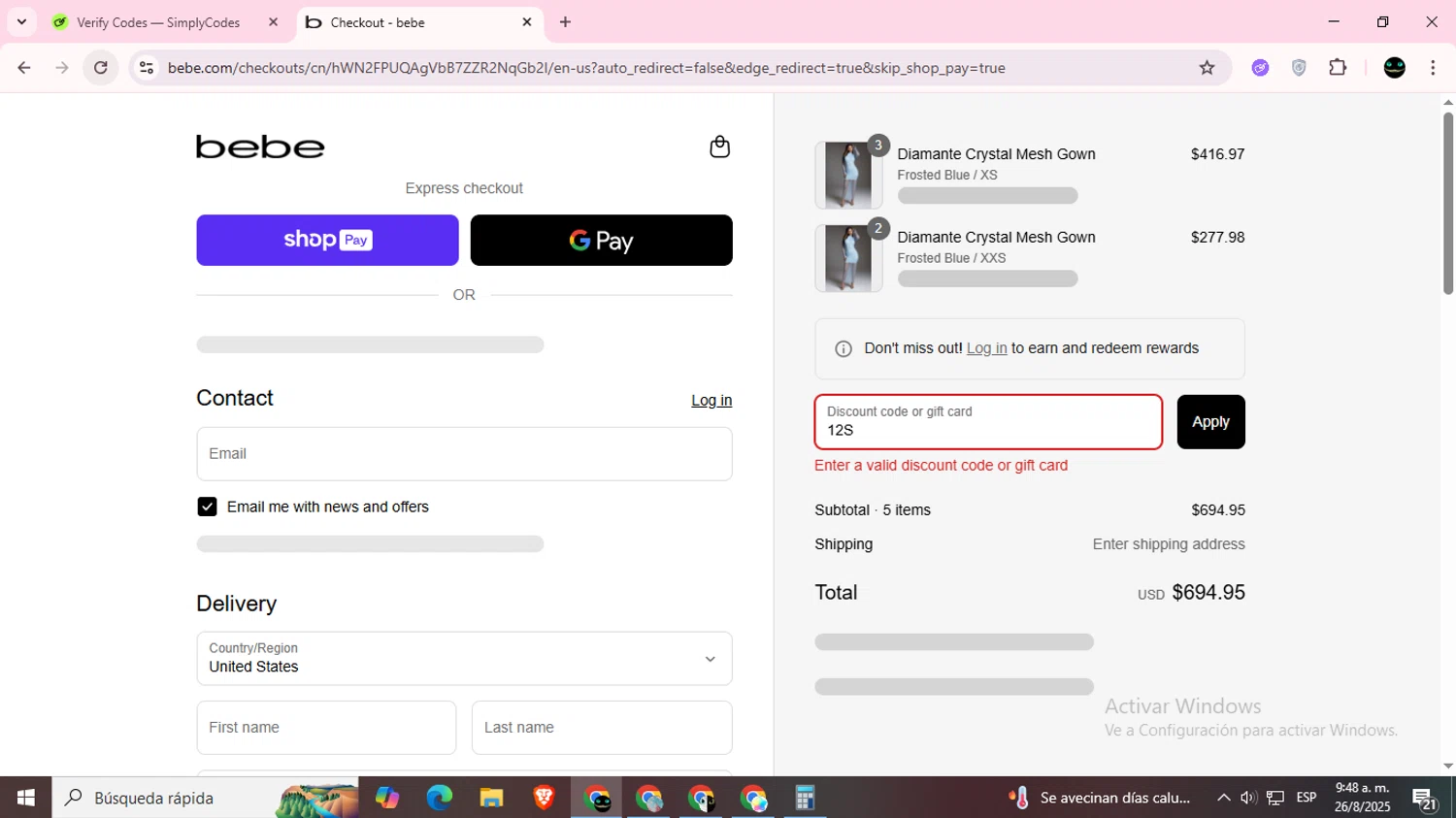Click the info icon beside Don't miss out
The width and height of the screenshot is (1456, 818).
[844, 348]
